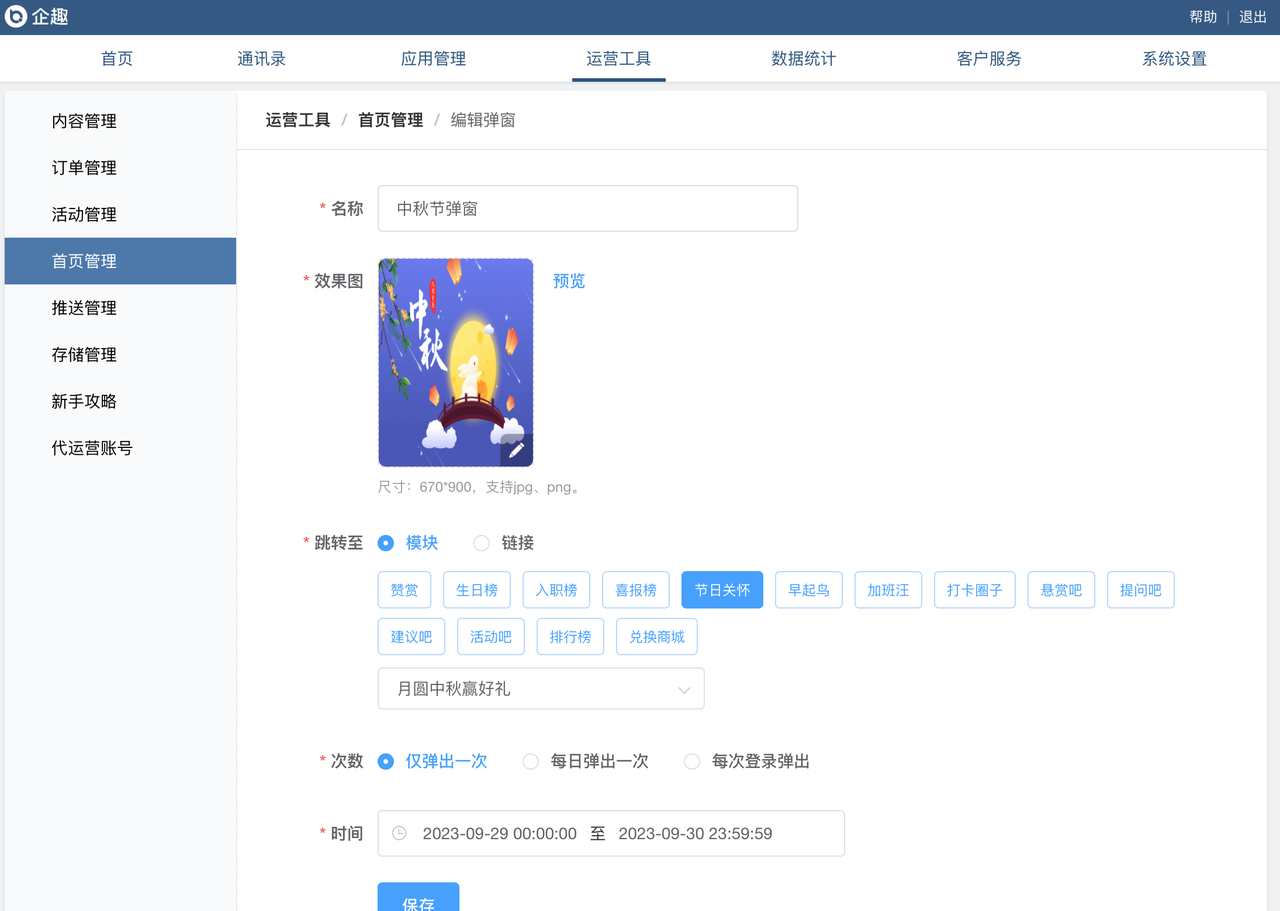Image resolution: width=1280 pixels, height=911 pixels.
Task: Click the pencil edit icon on image
Action: (516, 450)
